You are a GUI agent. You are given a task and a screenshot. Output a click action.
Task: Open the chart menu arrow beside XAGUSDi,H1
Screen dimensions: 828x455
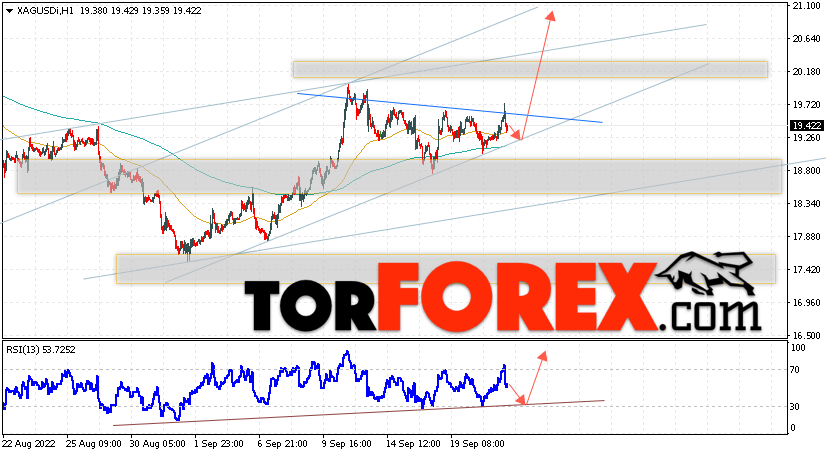click(x=9, y=11)
